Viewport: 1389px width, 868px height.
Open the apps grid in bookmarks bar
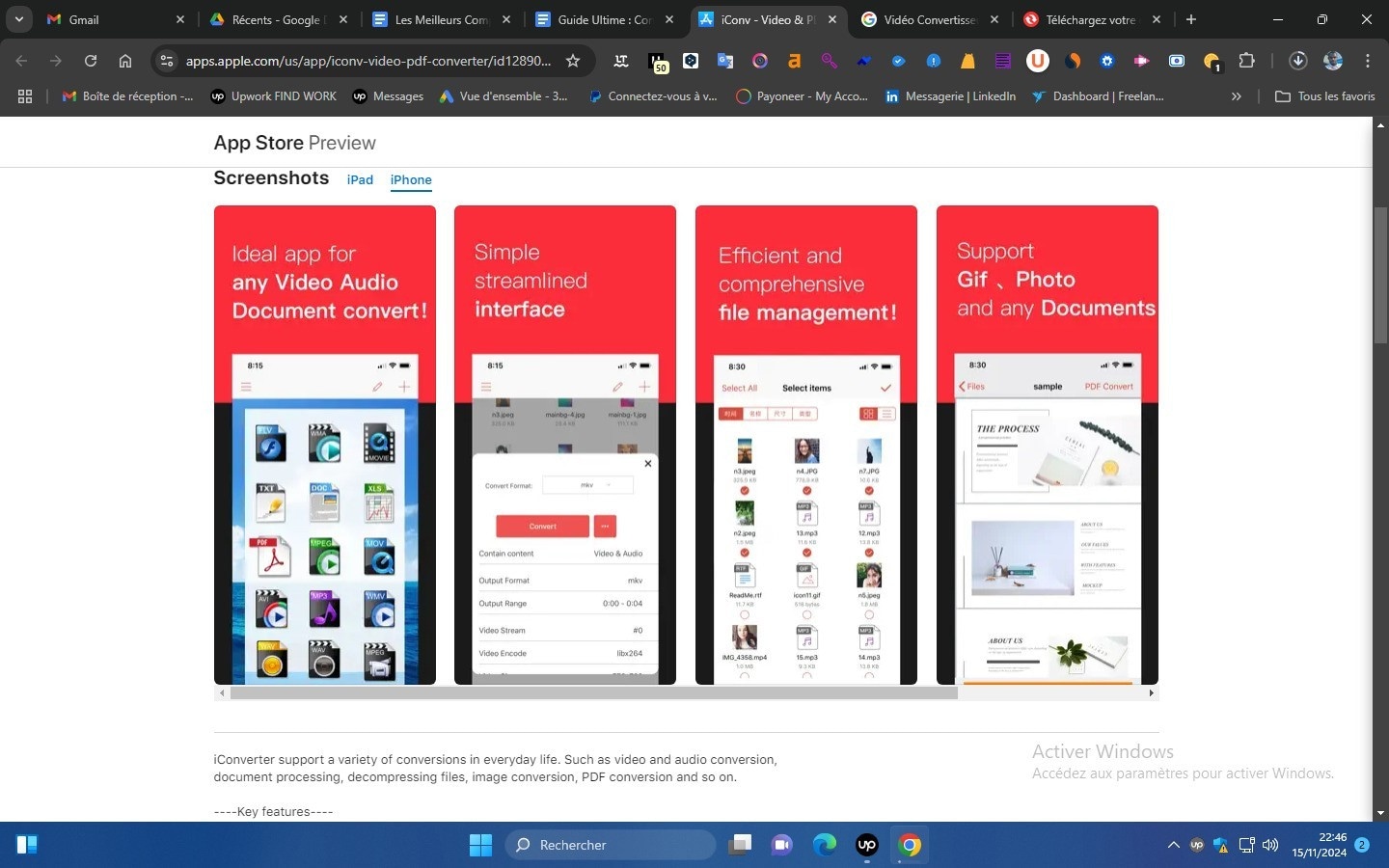coord(25,96)
